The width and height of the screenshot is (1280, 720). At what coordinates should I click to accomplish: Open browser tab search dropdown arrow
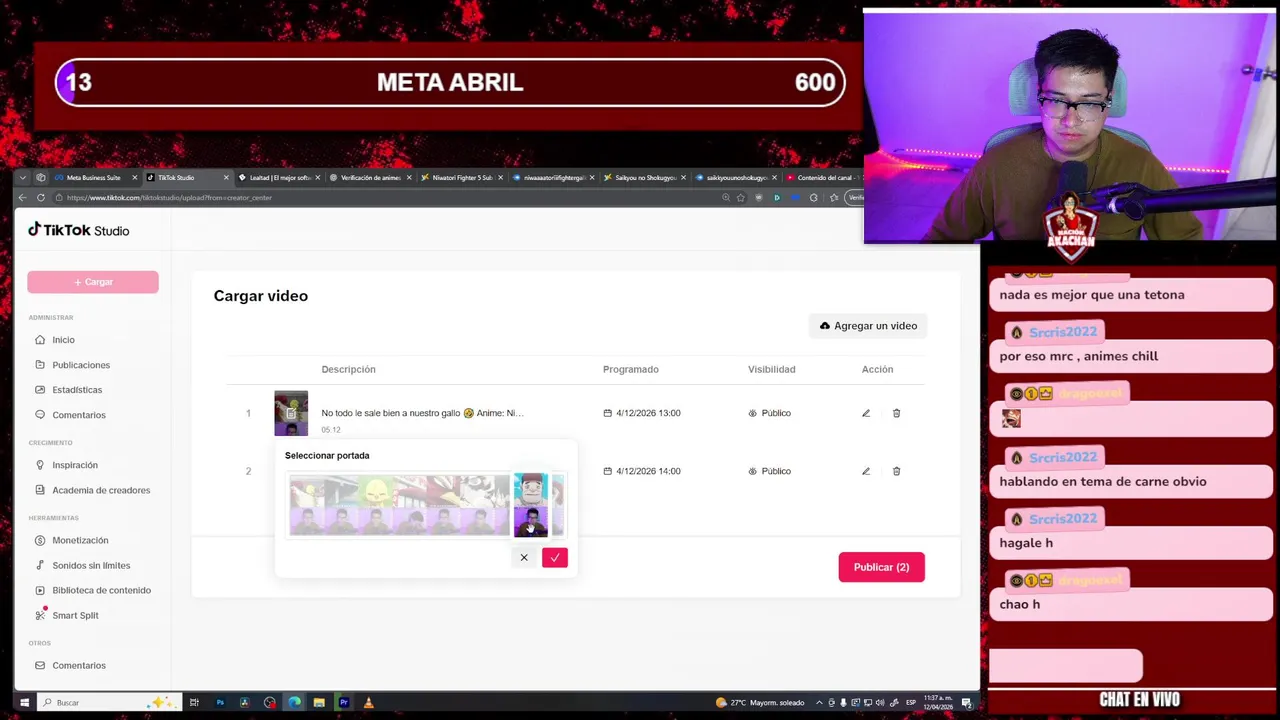23,178
